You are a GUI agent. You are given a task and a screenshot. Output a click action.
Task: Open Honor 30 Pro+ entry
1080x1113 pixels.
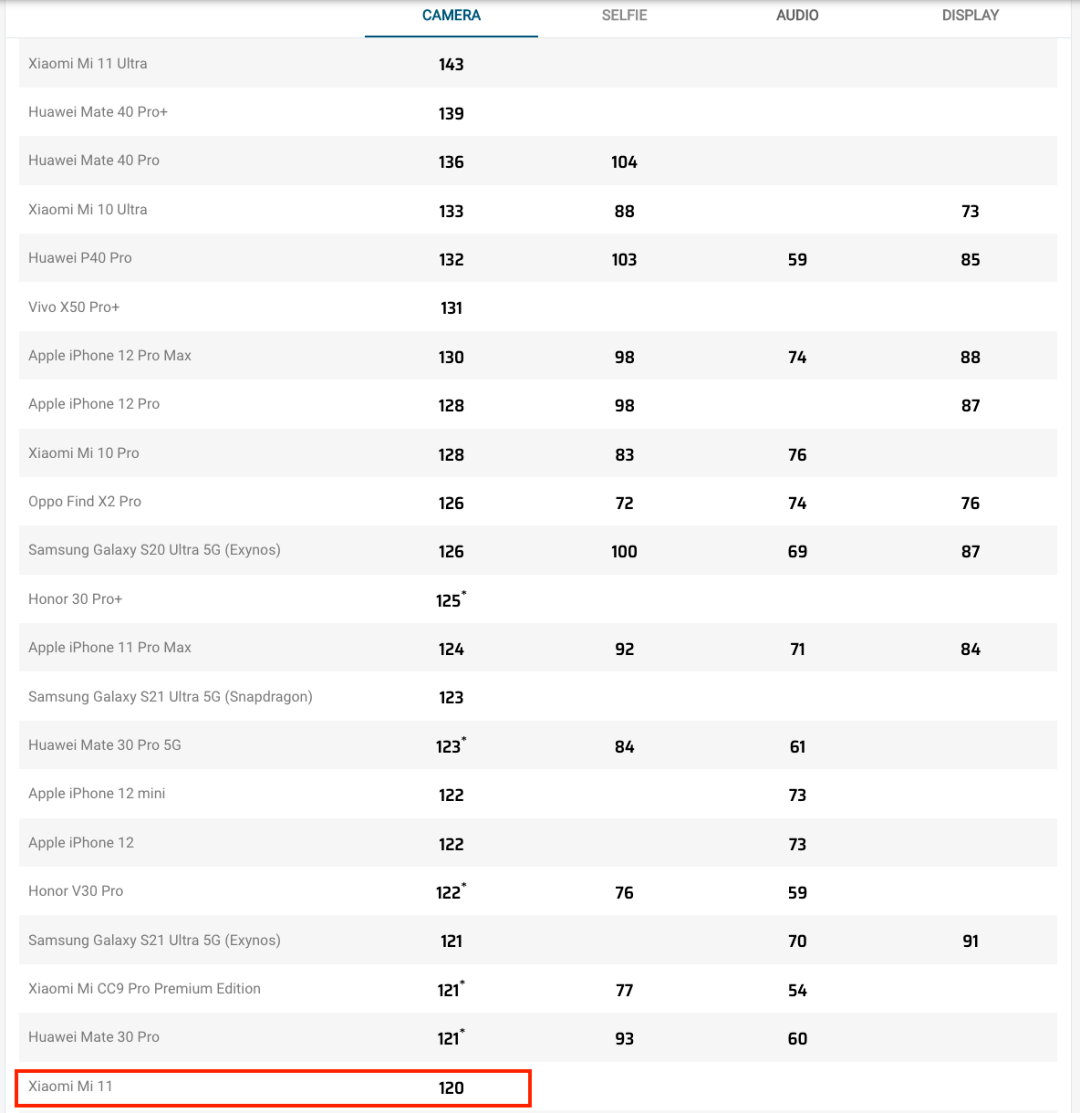[75, 599]
